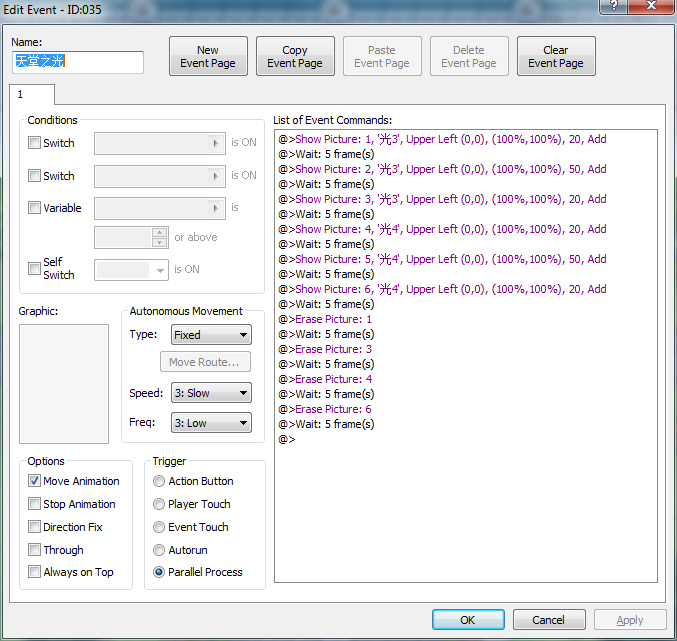Click the Paste Event Page button
This screenshot has height=641, width=677.
tap(382, 56)
